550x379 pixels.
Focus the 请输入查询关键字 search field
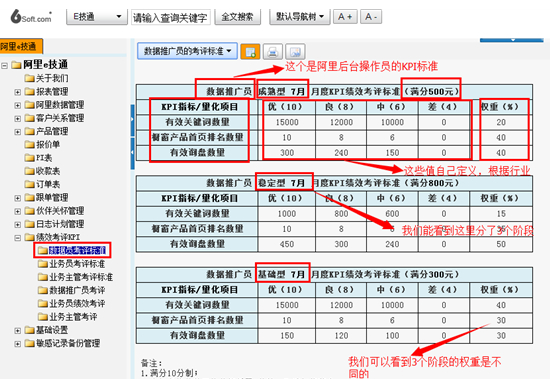[x=170, y=17]
